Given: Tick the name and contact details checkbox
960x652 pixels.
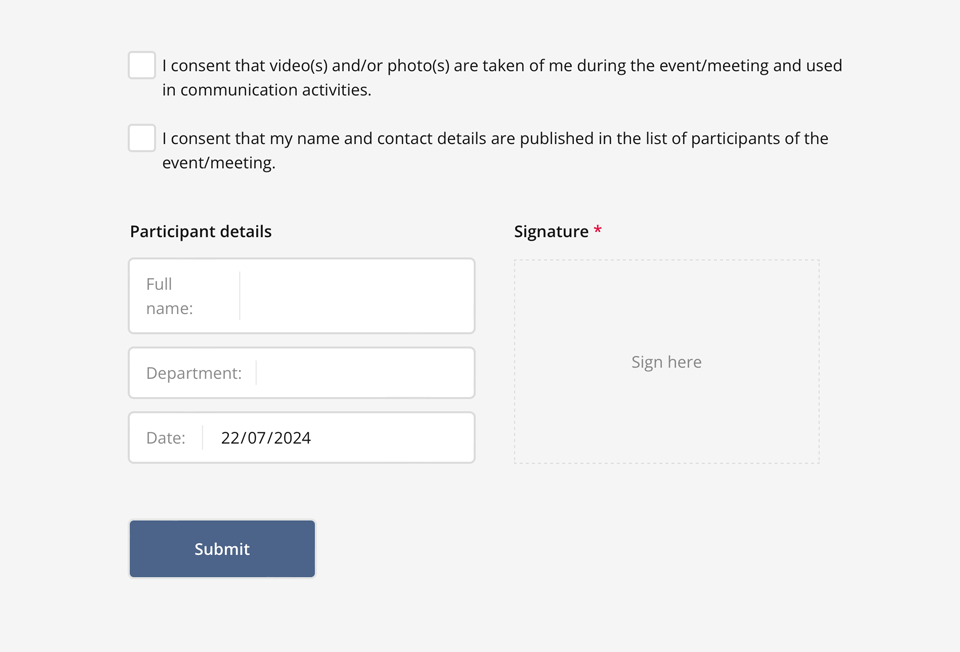Looking at the screenshot, I should click(142, 139).
